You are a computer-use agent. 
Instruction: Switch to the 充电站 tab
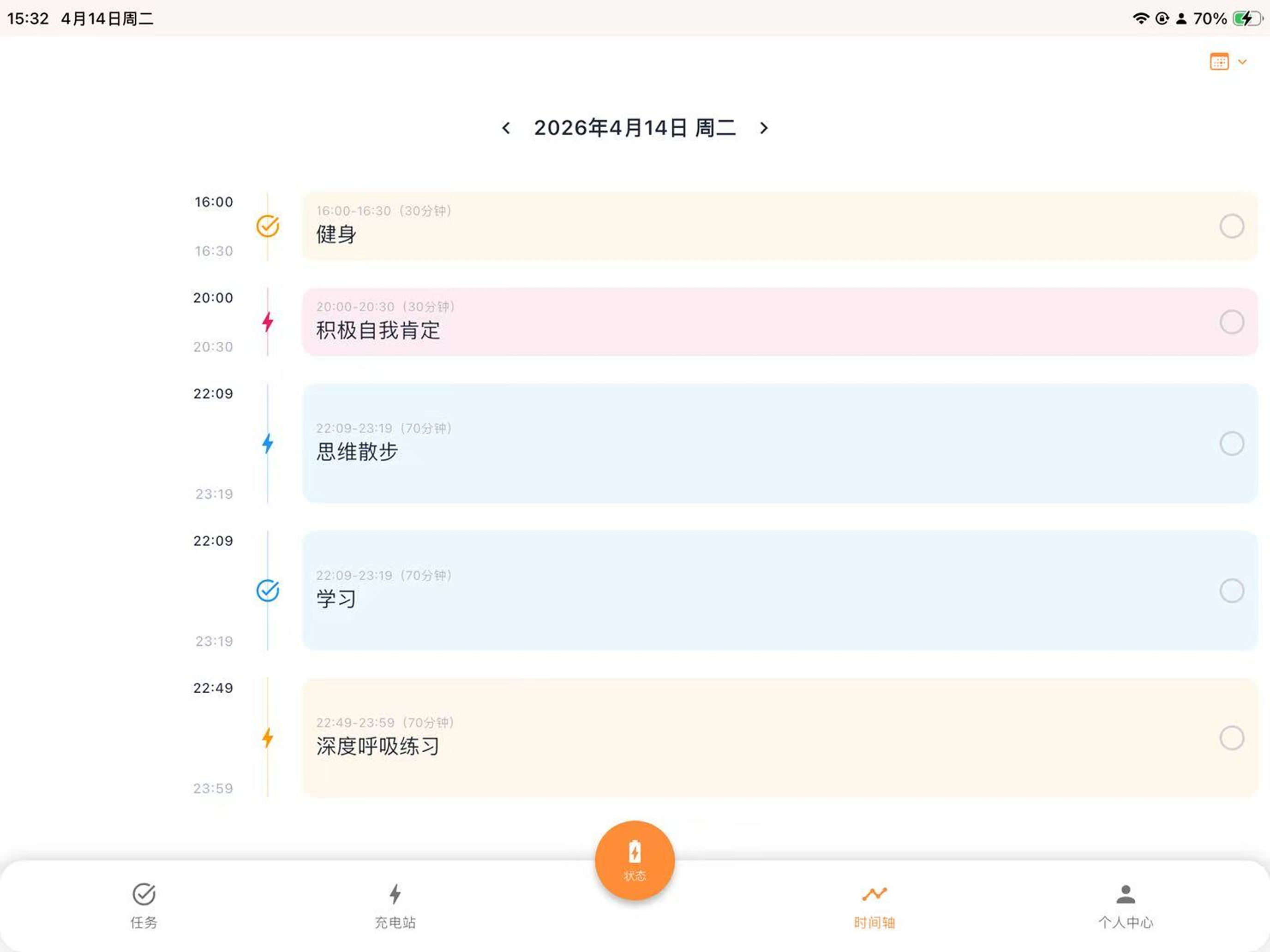pyautogui.click(x=395, y=905)
